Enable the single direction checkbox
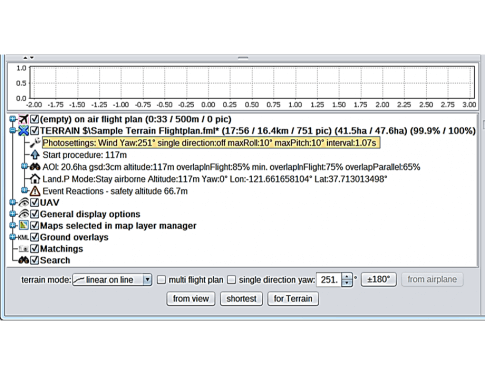The image size is (485, 375). click(x=231, y=279)
